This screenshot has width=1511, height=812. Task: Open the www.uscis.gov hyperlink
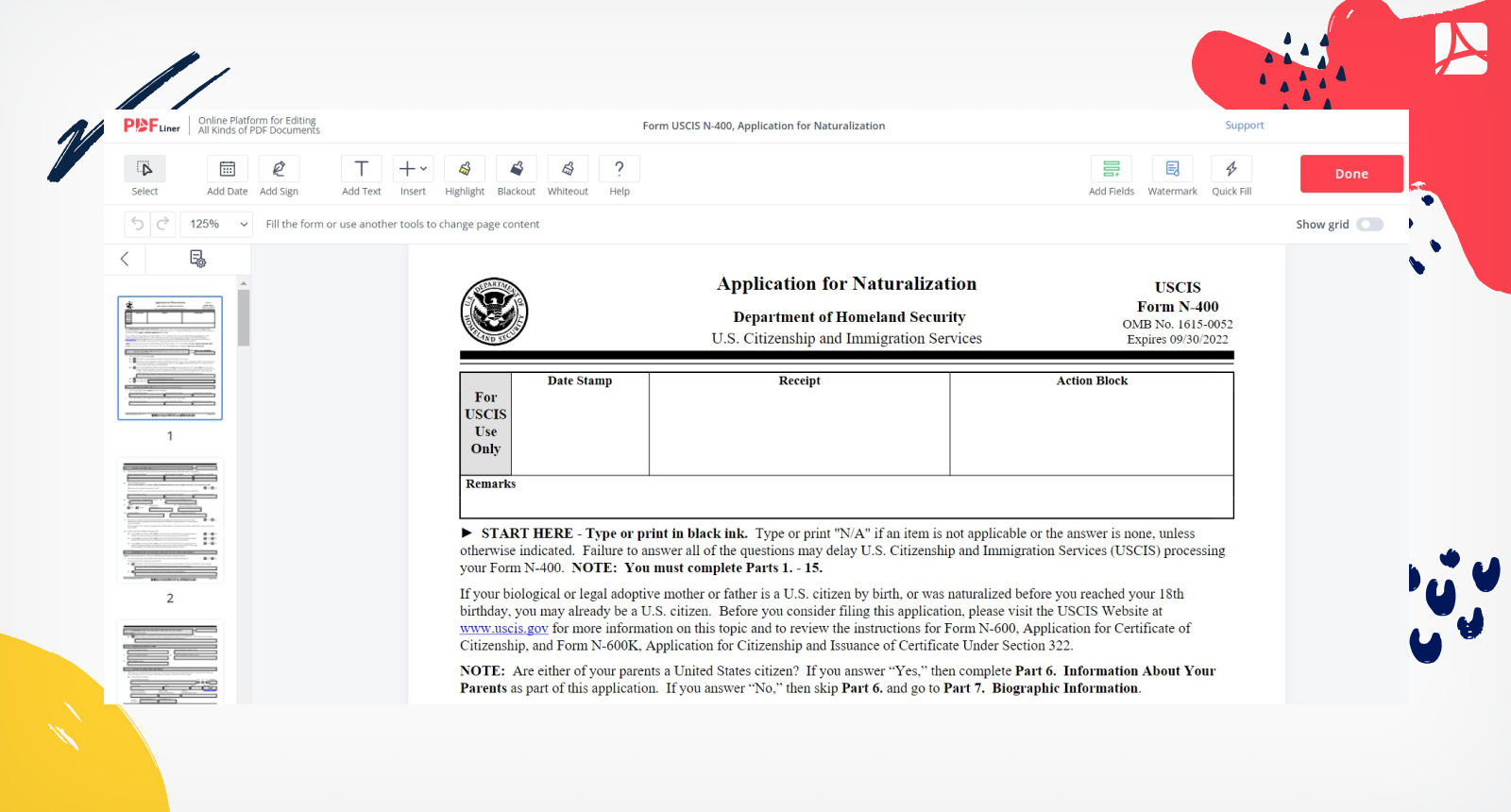503,629
